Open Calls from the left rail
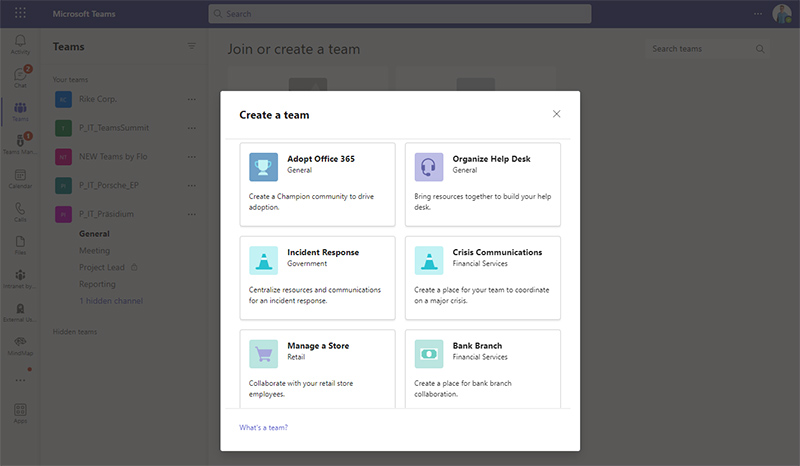Viewport: 800px width, 466px height. [x=20, y=212]
